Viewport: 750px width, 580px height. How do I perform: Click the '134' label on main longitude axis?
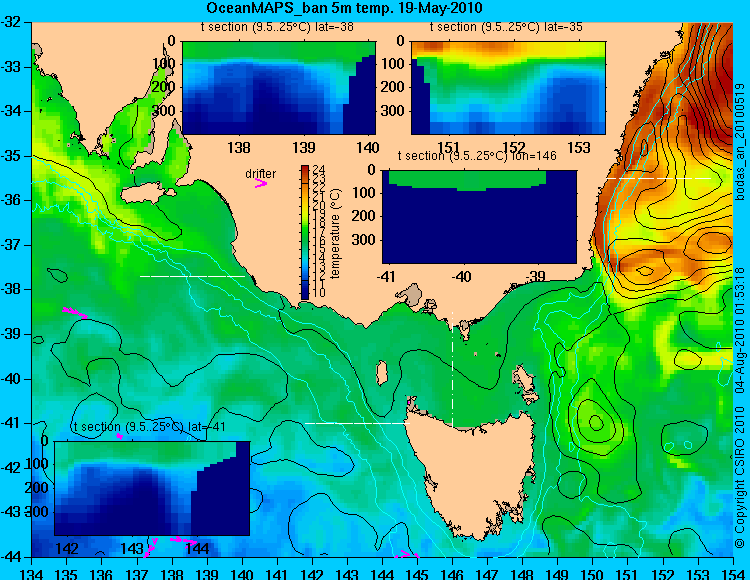click(32, 574)
